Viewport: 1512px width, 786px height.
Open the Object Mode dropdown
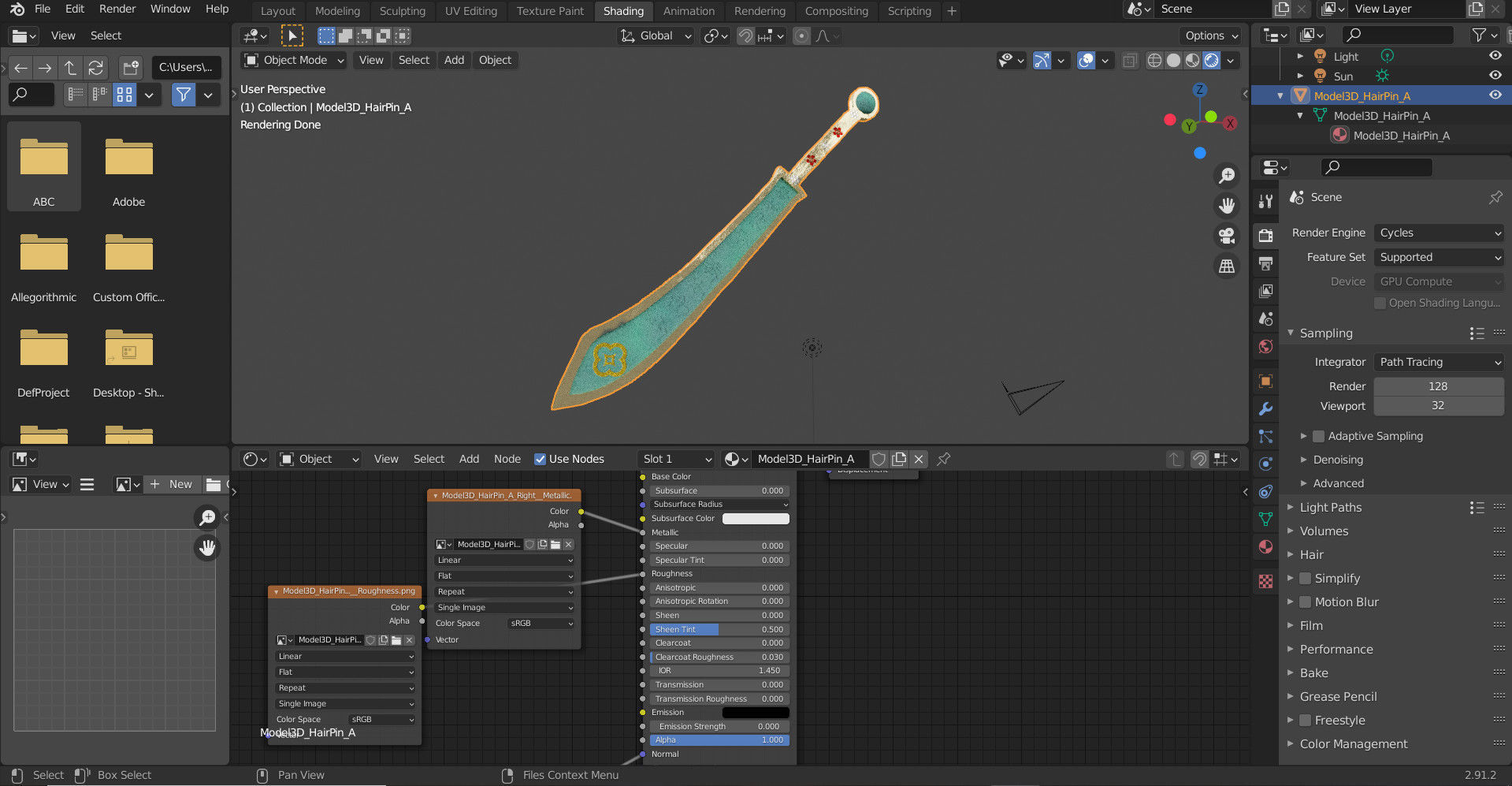click(294, 60)
